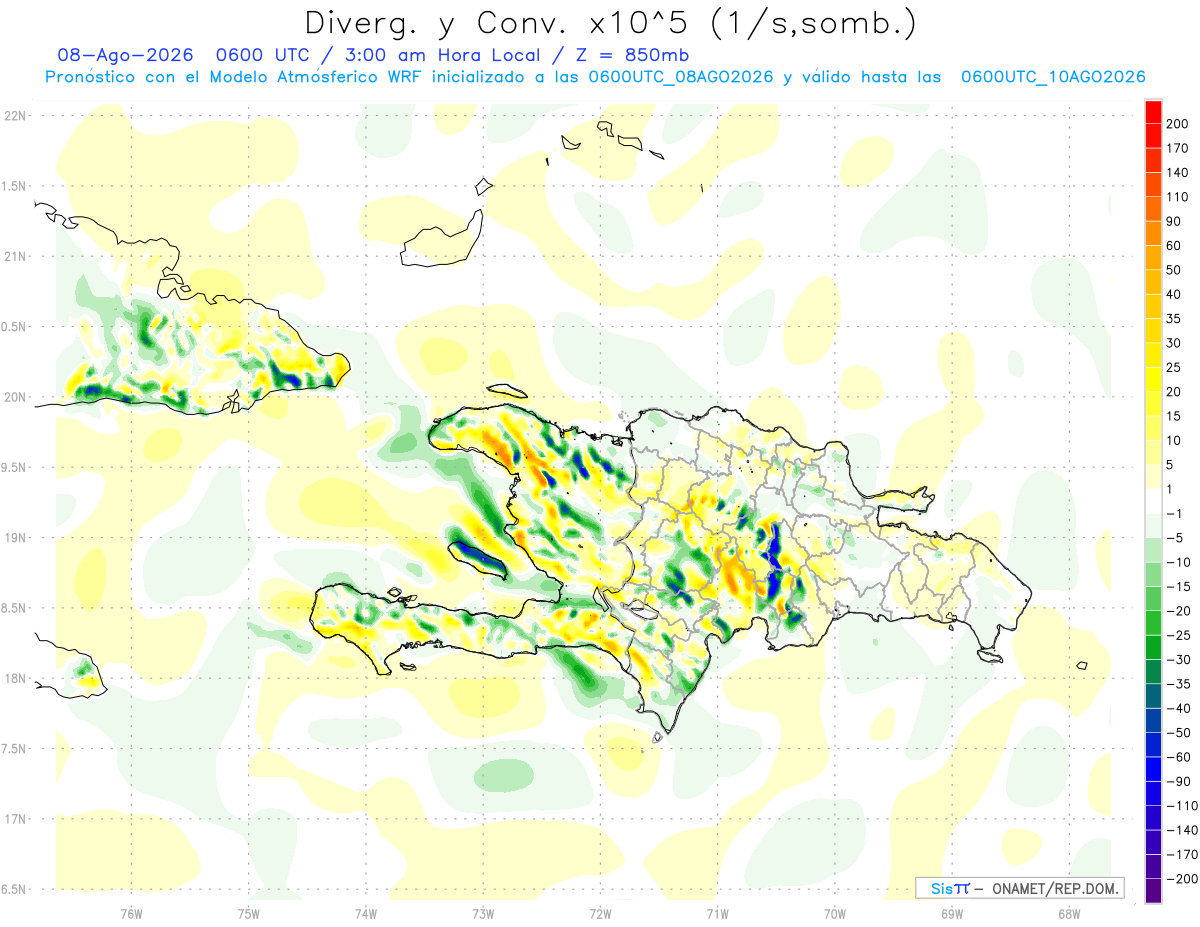Click the "-170" color scale label
Image resolution: width=1200 pixels, height=927 pixels.
click(x=1180, y=855)
